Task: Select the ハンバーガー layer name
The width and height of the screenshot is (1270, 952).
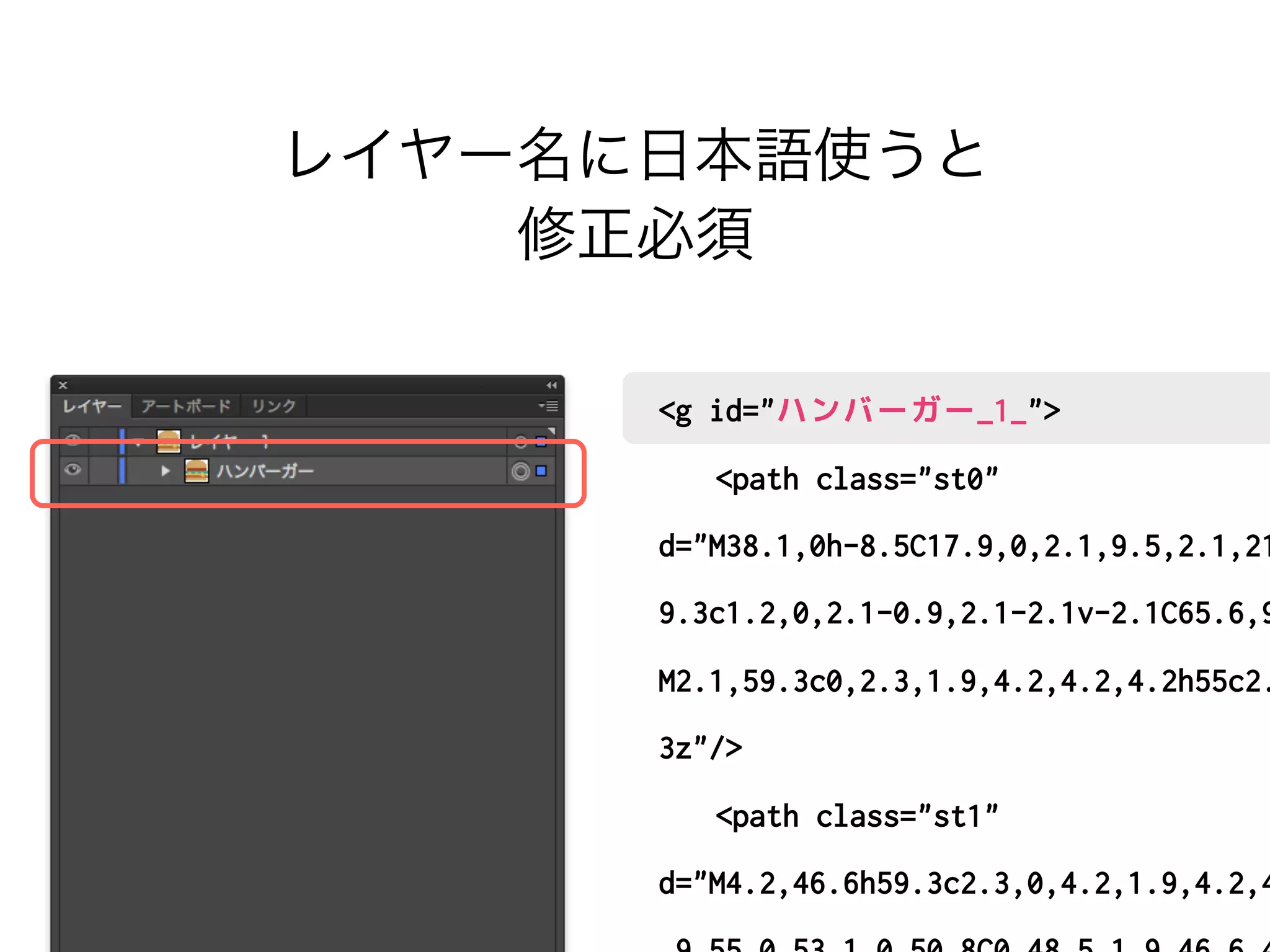Action: coord(265,471)
